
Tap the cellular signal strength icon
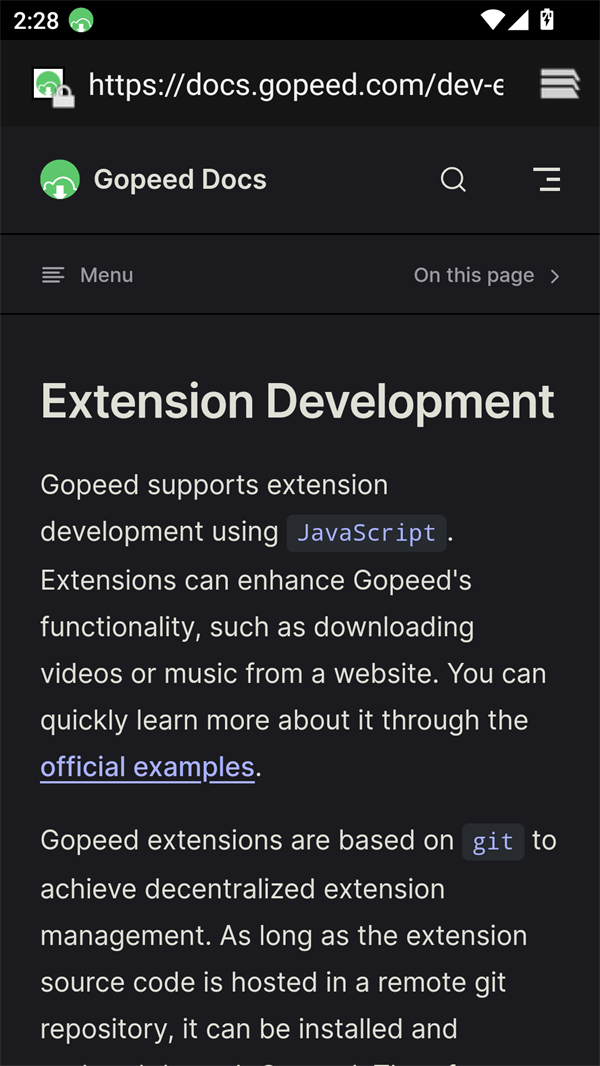[518, 20]
